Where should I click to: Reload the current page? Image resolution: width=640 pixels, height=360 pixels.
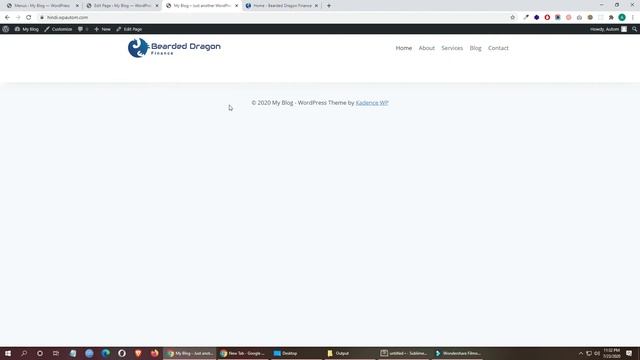pyautogui.click(x=29, y=18)
